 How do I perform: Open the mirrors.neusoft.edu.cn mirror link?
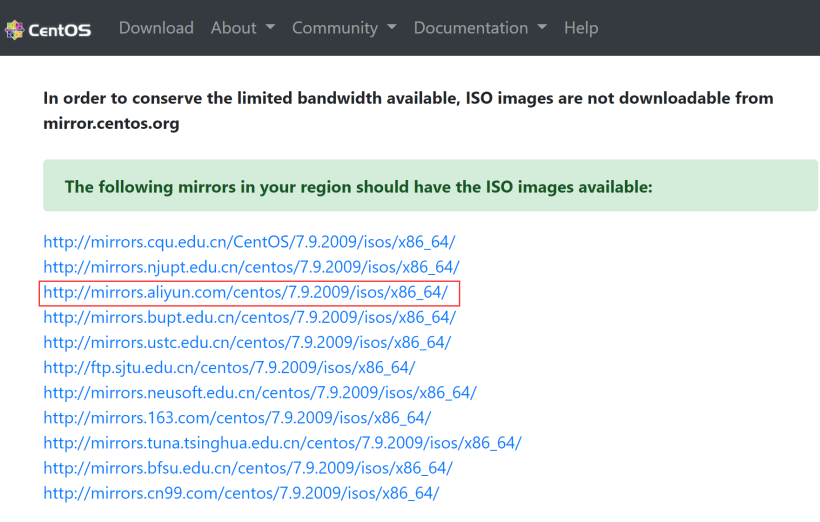260,392
